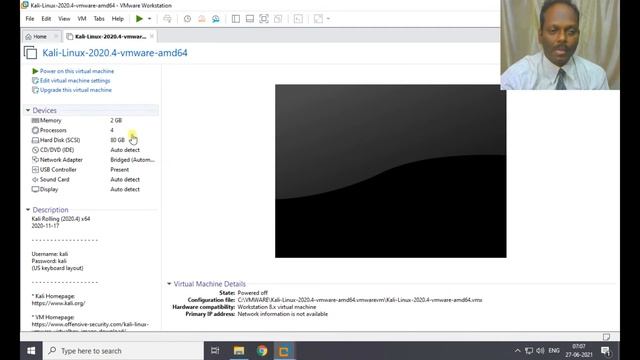This screenshot has height=360, width=640.
Task: Show hidden system tray icons
Action: pos(518,351)
